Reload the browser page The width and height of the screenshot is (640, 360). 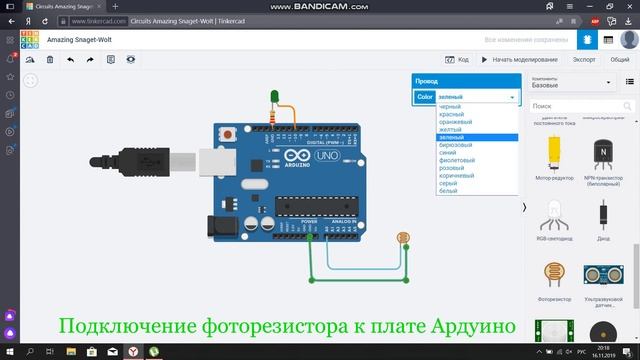point(45,21)
